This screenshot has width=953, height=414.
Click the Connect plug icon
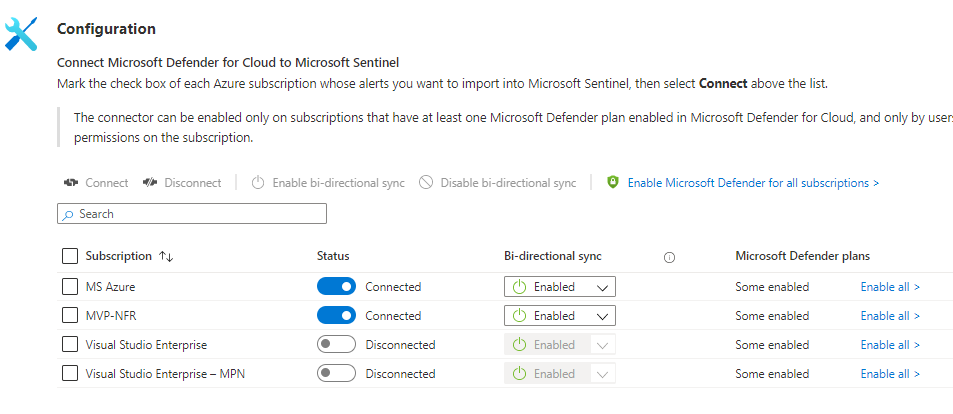coord(70,183)
